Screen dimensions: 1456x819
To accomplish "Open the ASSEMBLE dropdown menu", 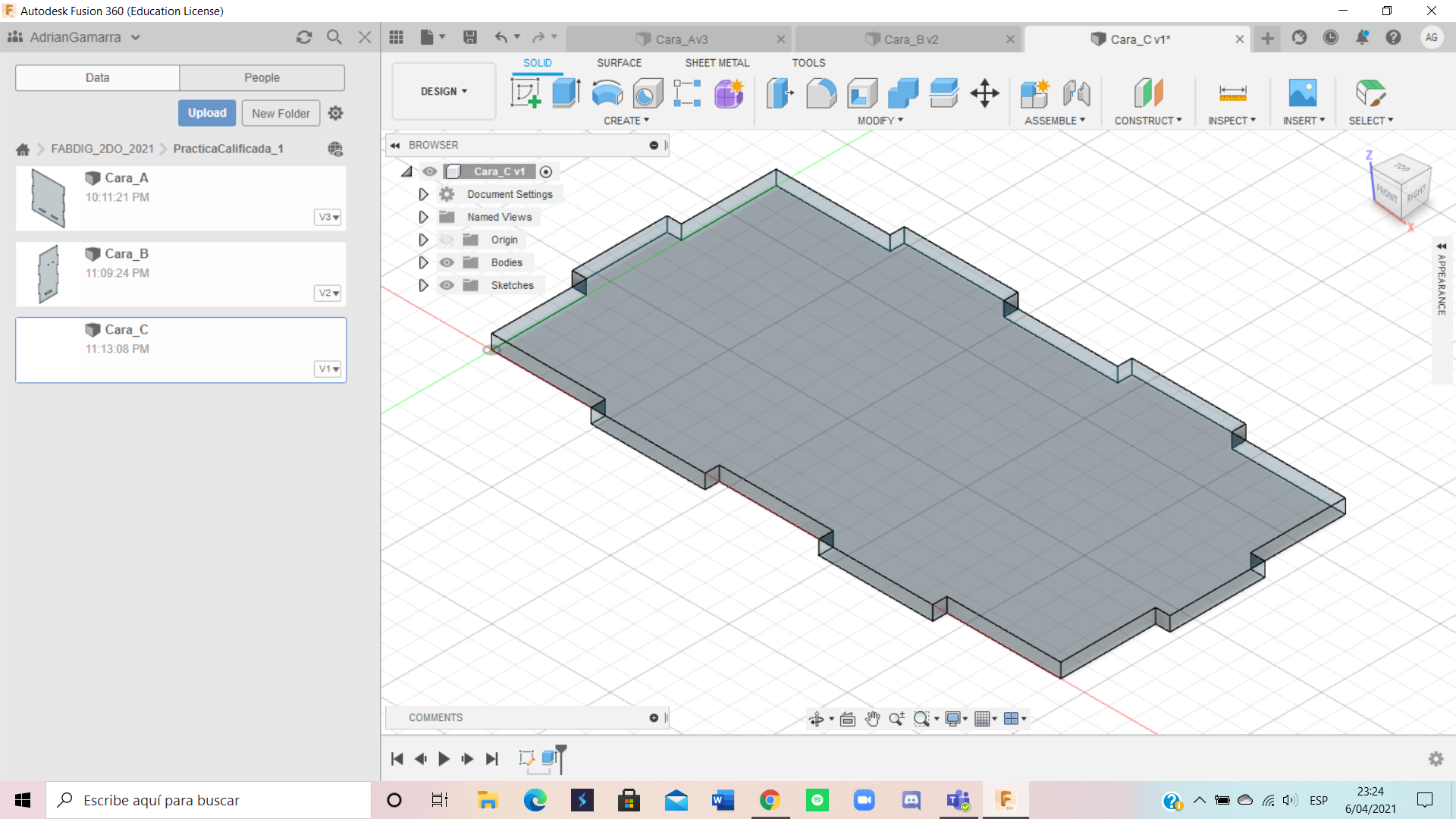I will (1055, 121).
